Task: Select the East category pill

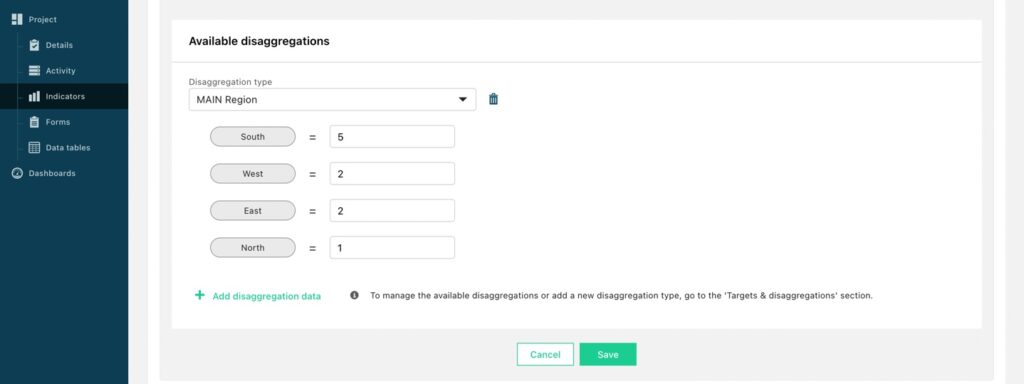Action: (253, 211)
